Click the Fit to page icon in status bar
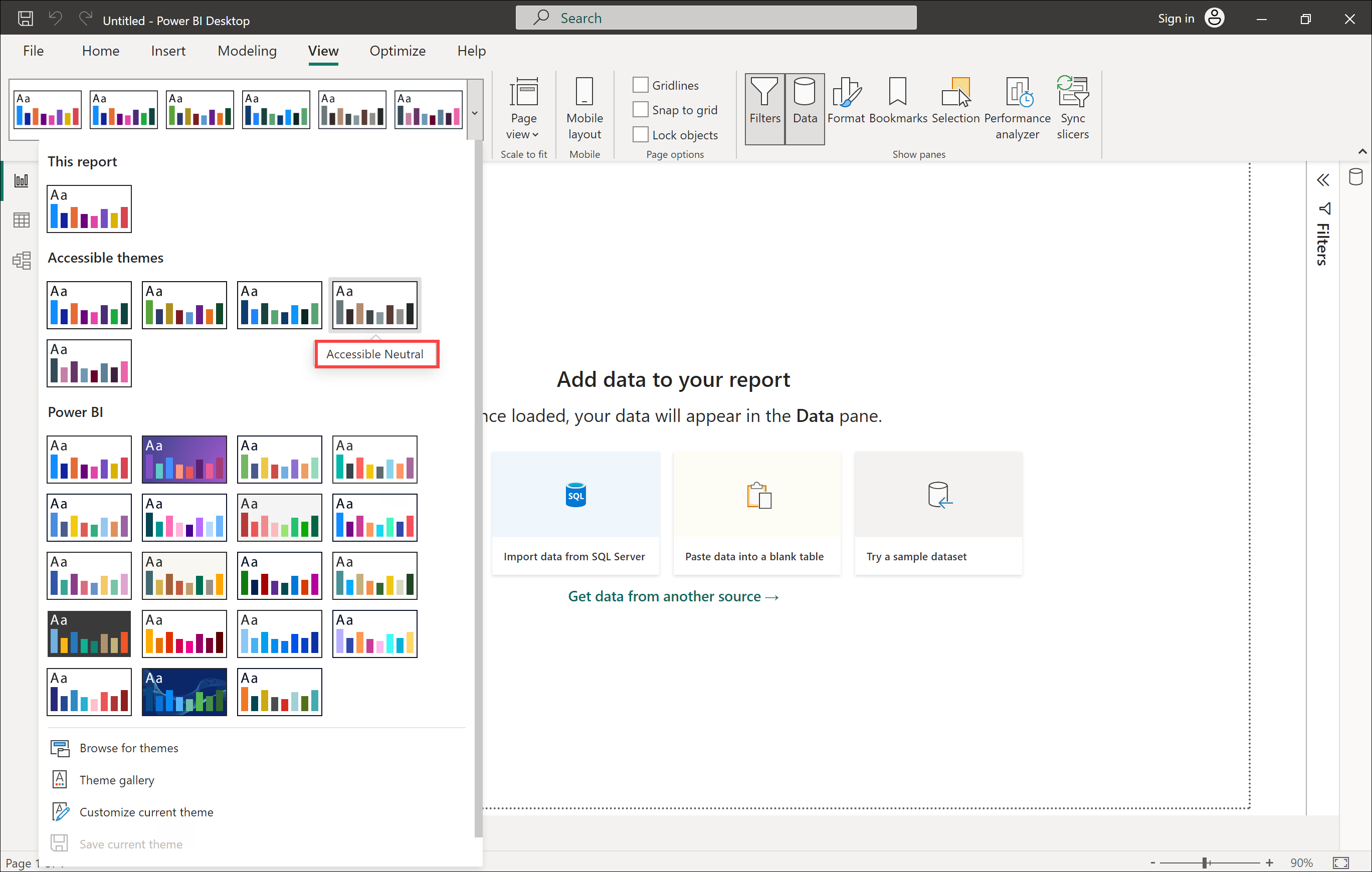This screenshot has height=872, width=1372. pyautogui.click(x=1340, y=862)
